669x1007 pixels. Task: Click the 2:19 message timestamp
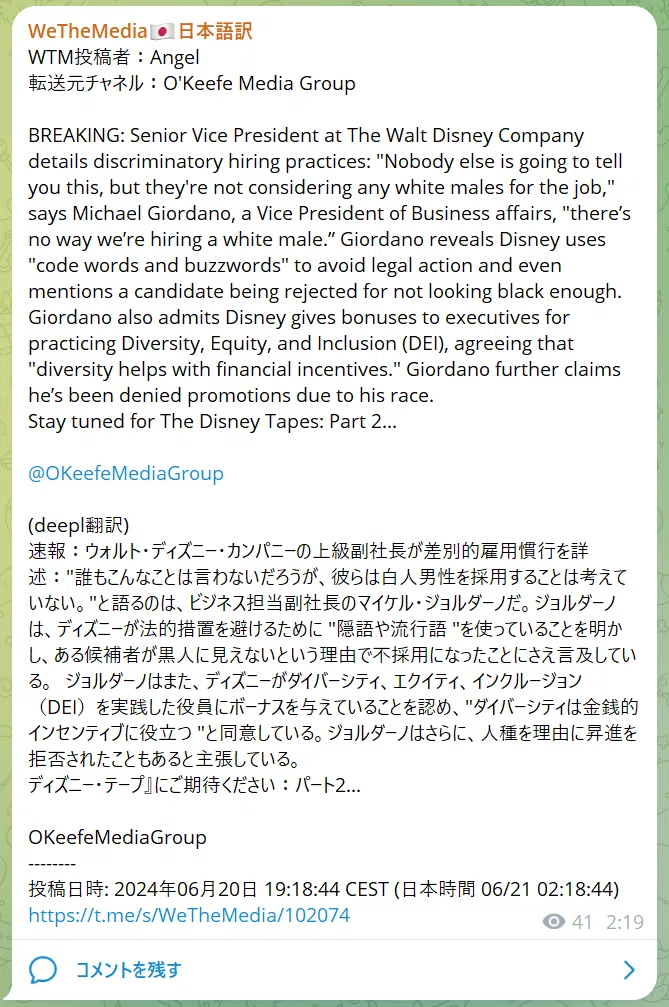[624, 922]
